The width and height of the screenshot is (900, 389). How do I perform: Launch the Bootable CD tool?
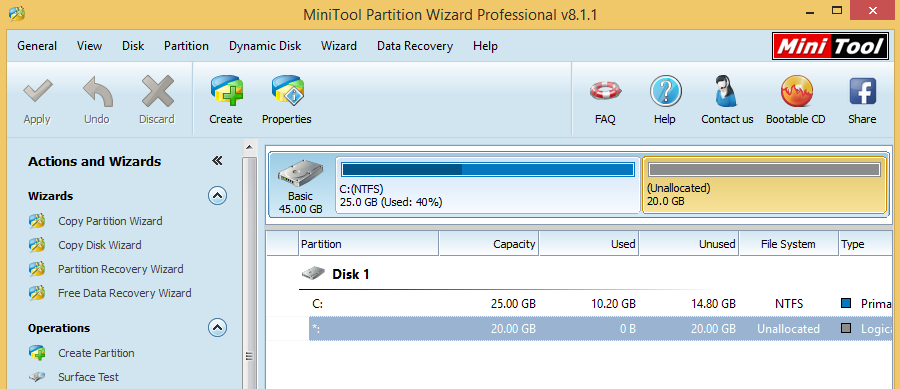[x=796, y=91]
